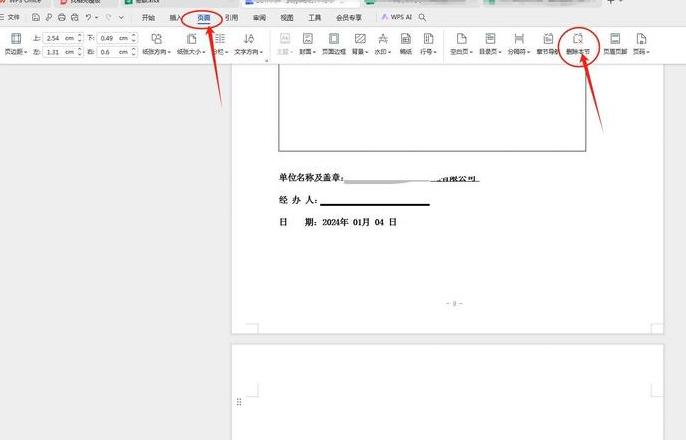686x440 pixels.
Task: Switch to the 工具 Tools tab
Action: (x=315, y=18)
